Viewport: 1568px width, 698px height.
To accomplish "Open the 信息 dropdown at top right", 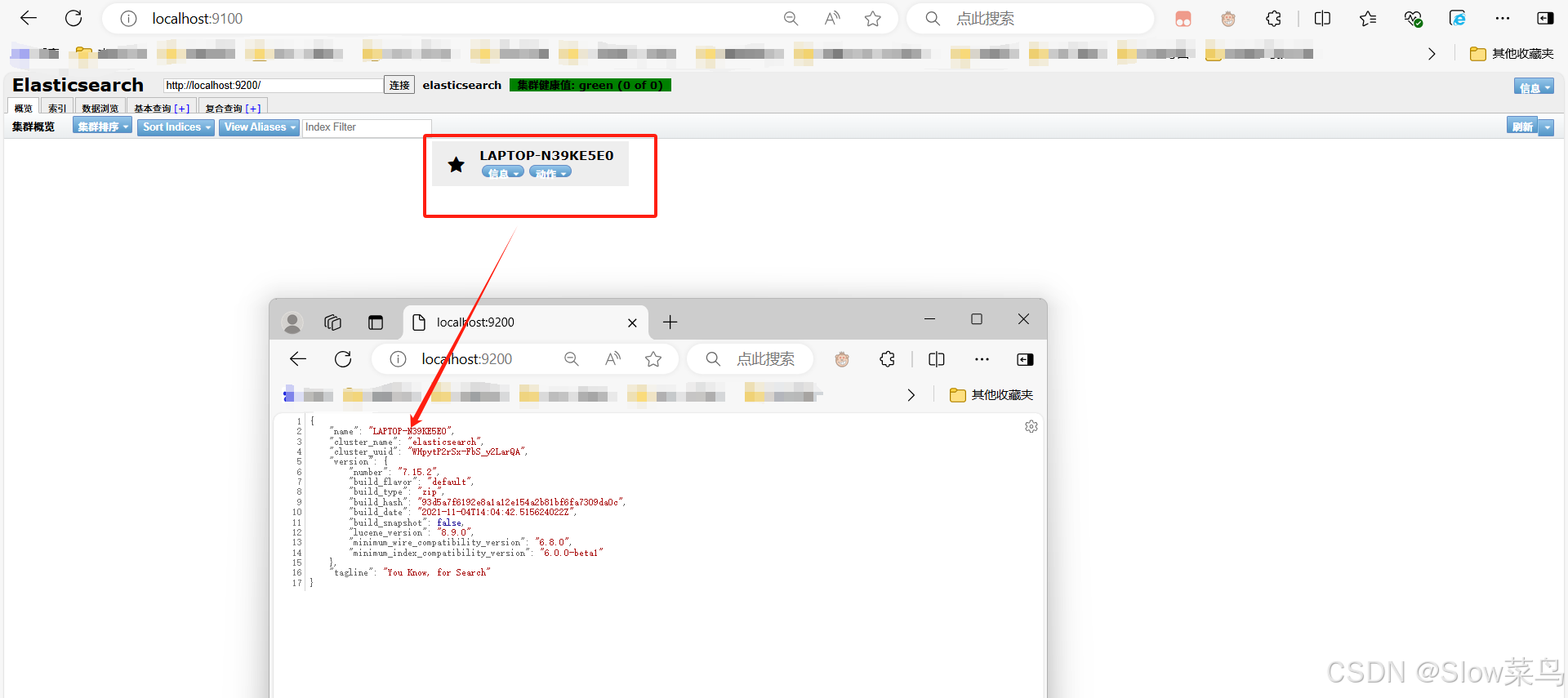I will coord(1534,87).
